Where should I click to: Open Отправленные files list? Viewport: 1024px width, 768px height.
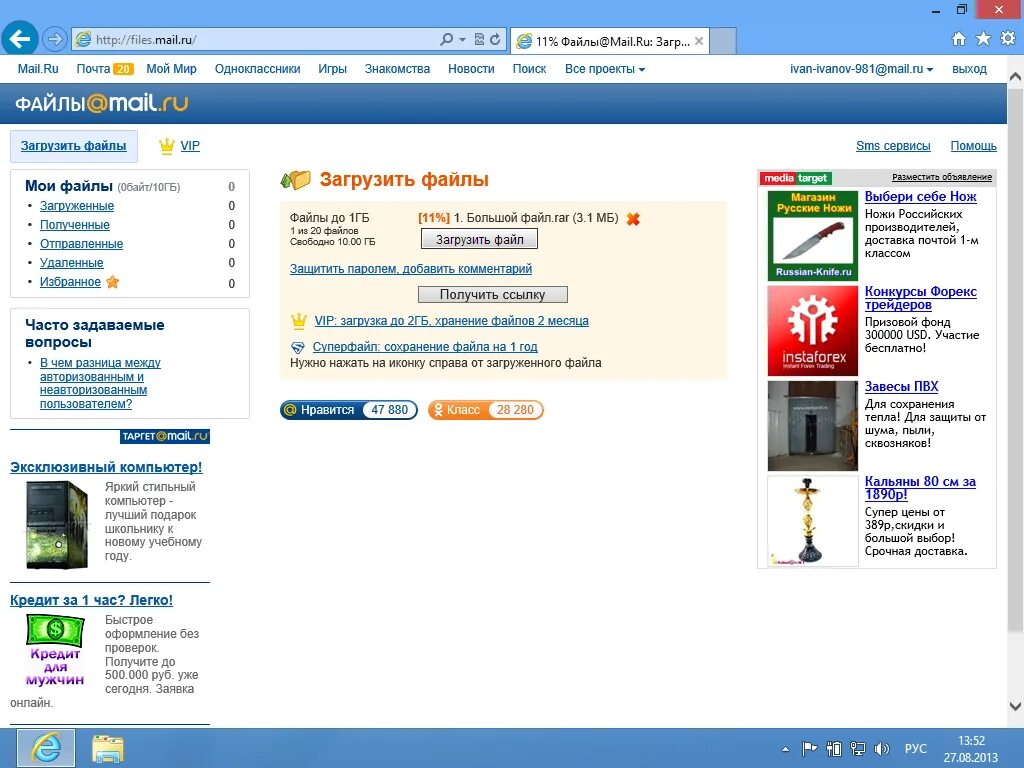pyautogui.click(x=81, y=244)
